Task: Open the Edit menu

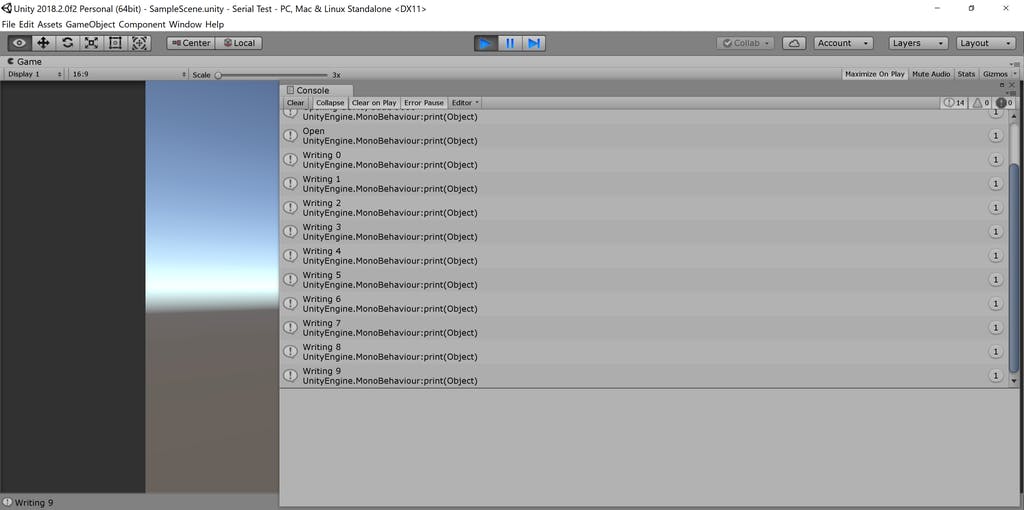Action: [27, 24]
